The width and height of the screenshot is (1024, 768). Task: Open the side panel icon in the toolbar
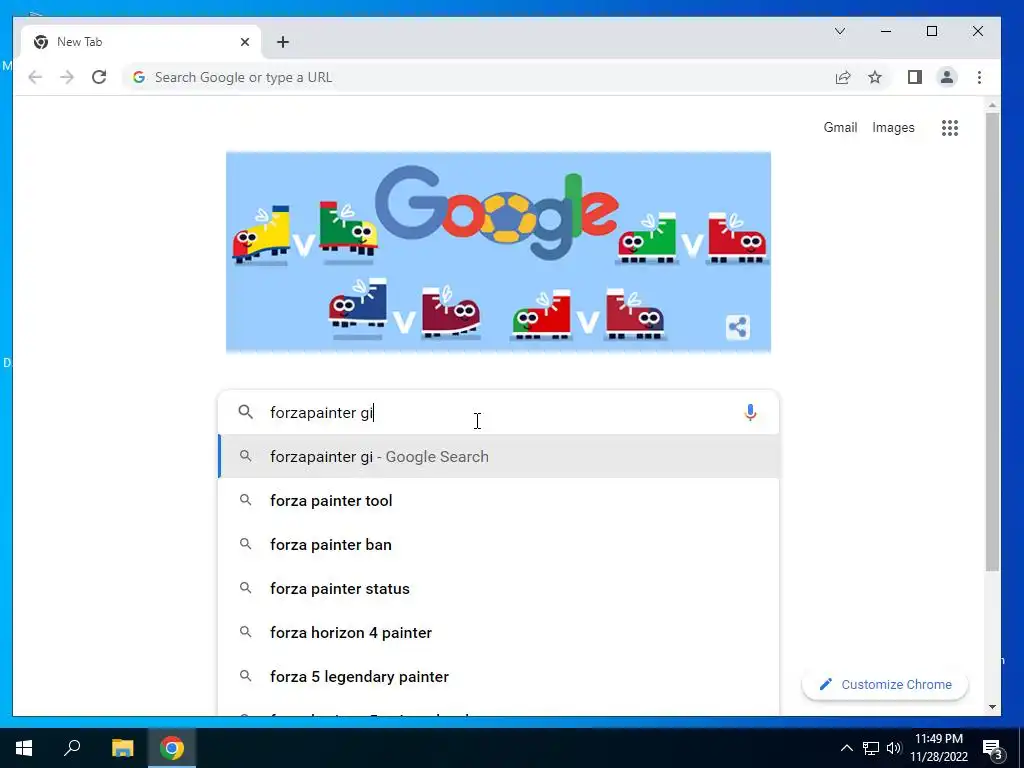[915, 77]
